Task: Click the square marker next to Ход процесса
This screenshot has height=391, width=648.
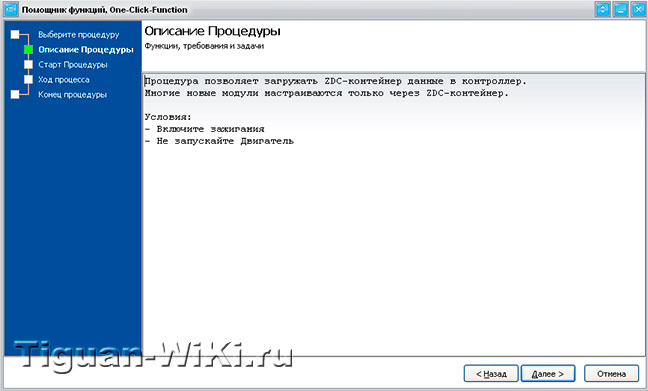Action: tap(29, 79)
